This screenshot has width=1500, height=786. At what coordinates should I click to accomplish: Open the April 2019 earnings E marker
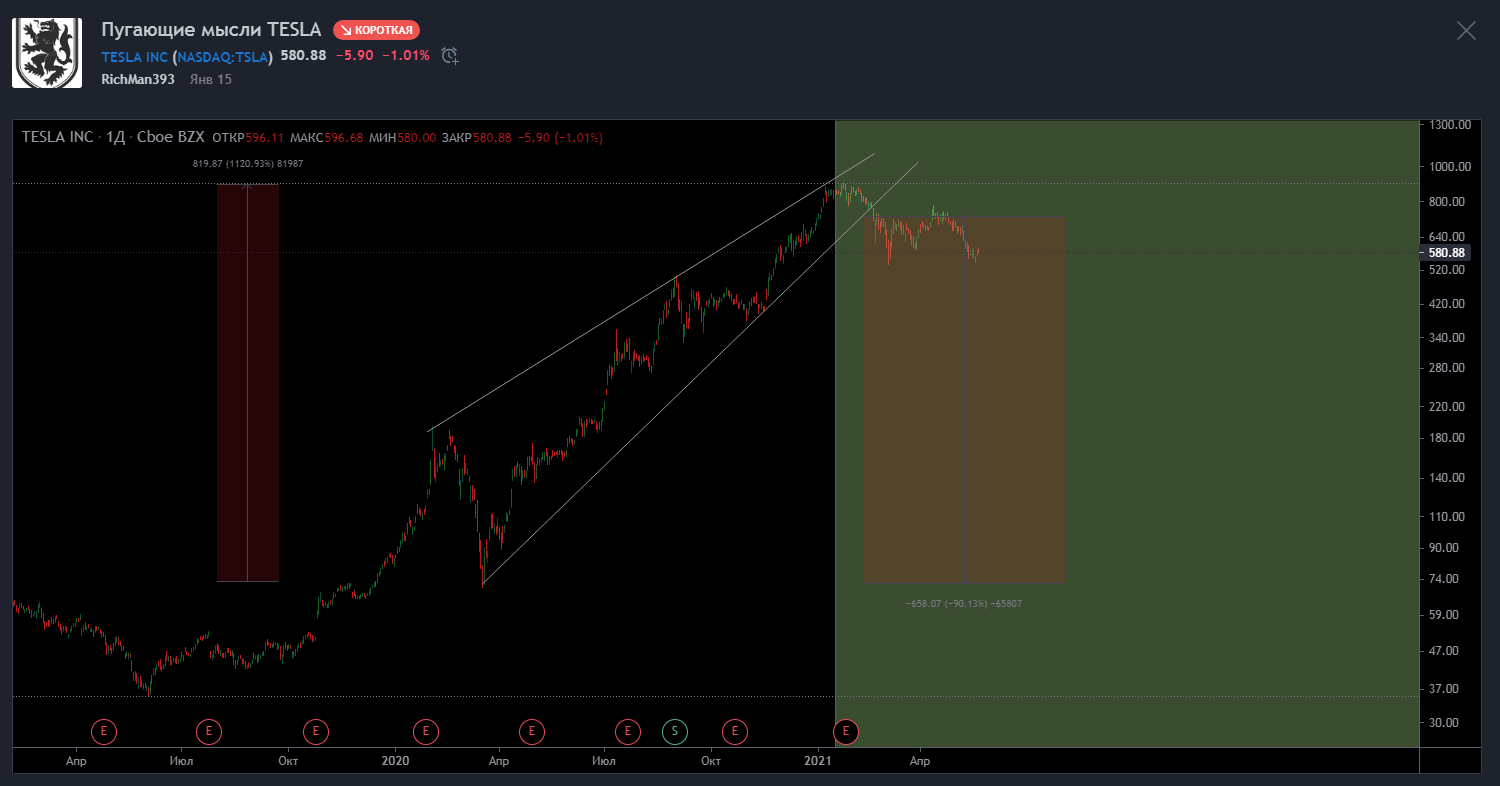(104, 732)
